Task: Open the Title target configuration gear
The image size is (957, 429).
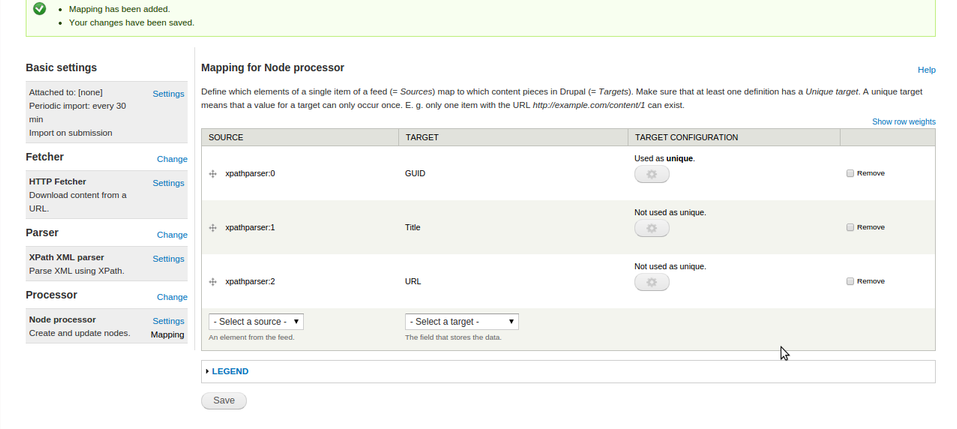Action: click(652, 228)
